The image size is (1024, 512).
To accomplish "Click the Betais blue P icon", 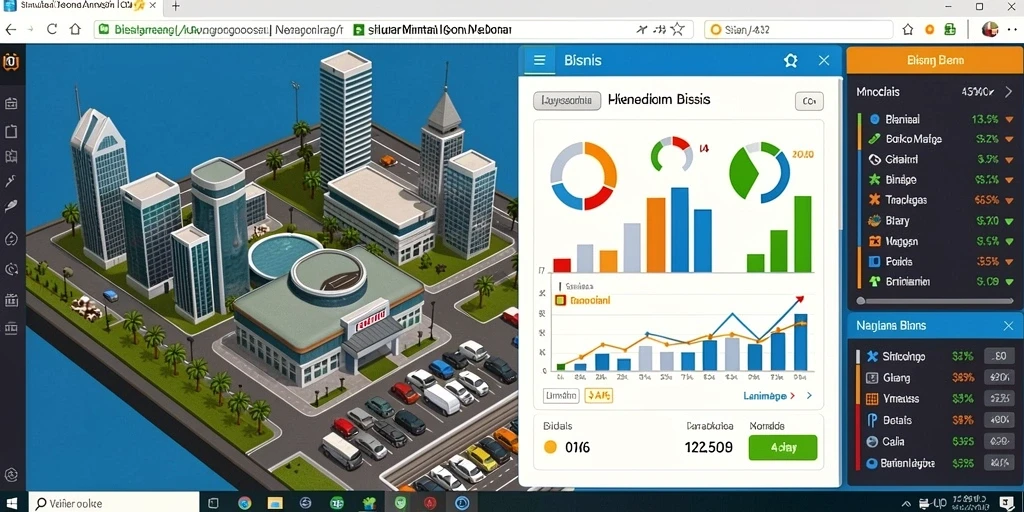I will (x=871, y=420).
